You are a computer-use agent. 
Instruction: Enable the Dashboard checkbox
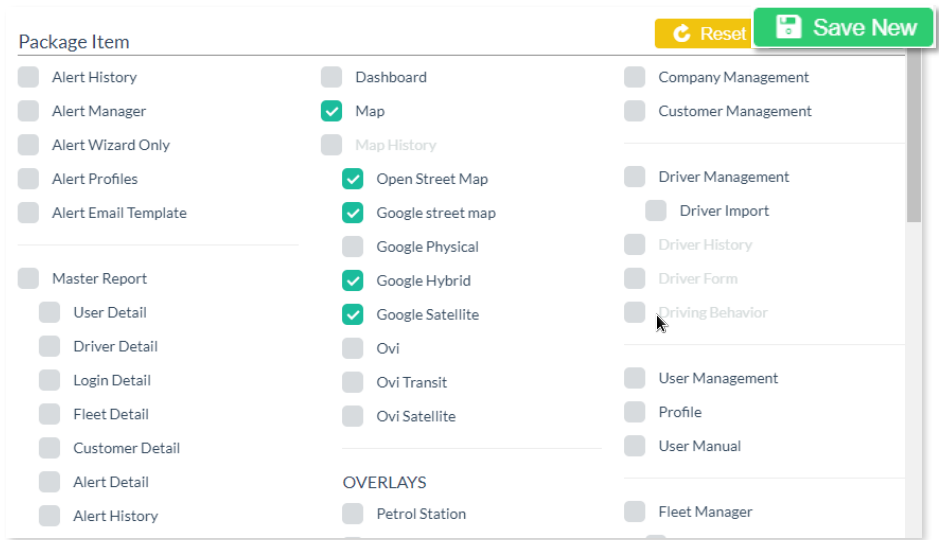[332, 77]
